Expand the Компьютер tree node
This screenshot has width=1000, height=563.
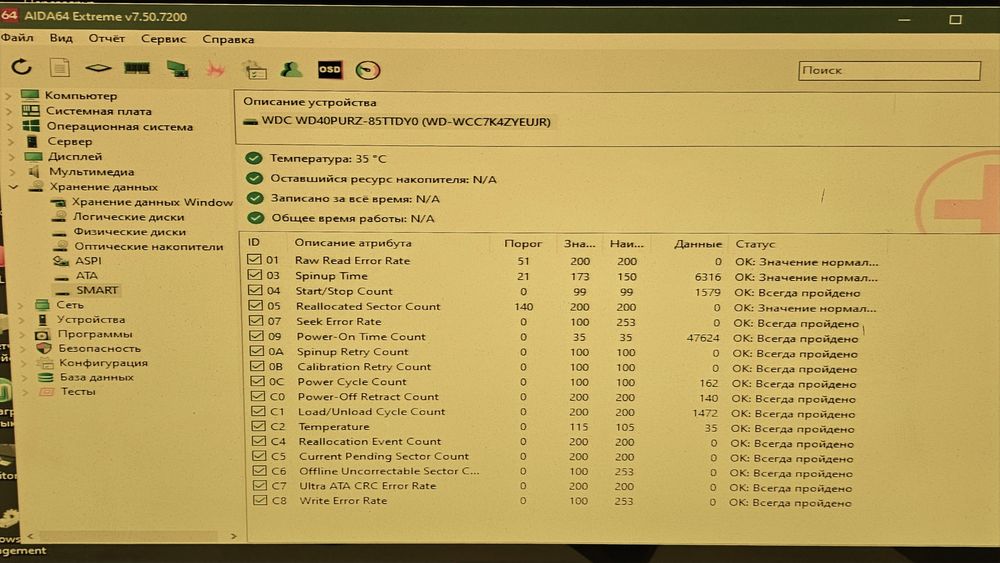click(x=8, y=96)
